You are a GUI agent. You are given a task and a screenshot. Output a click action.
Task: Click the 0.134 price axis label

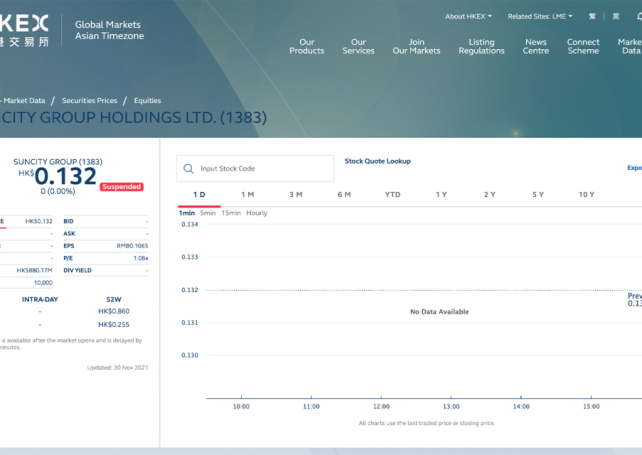(190, 224)
